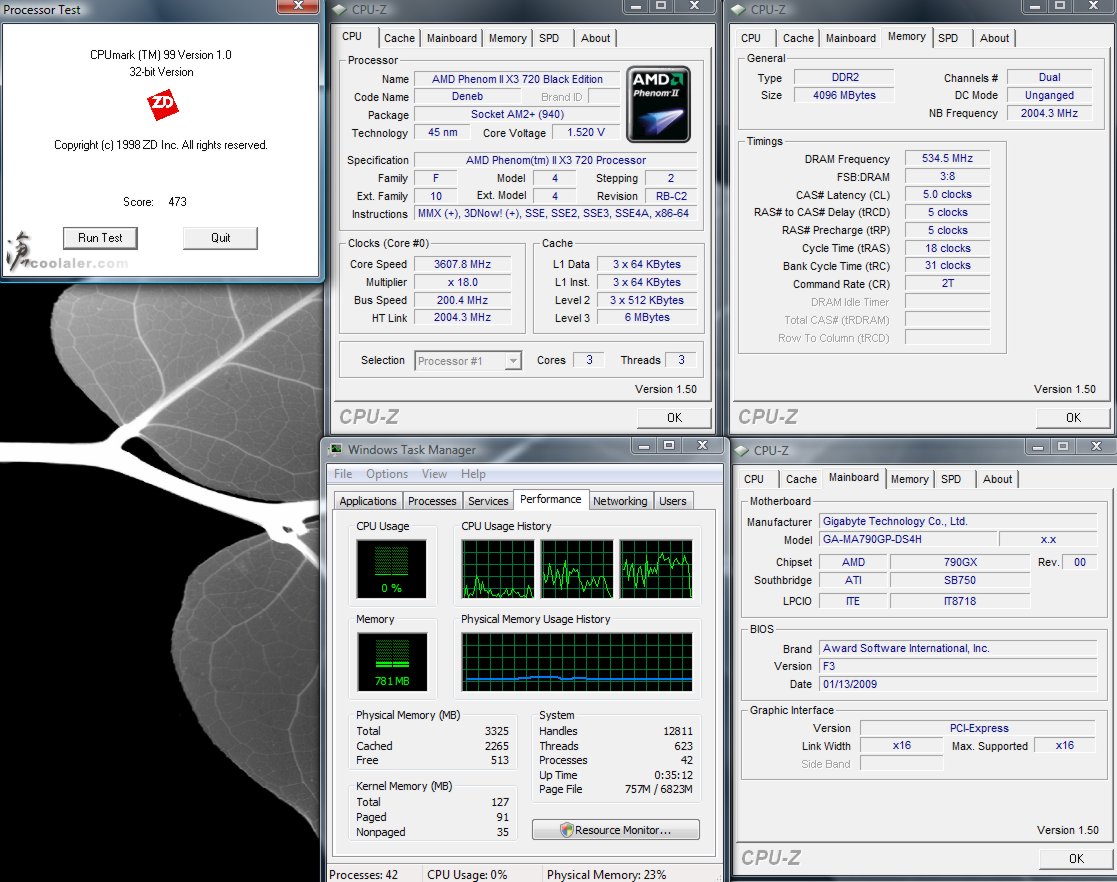Select Mainboard tab in top-left CPU-Z window
This screenshot has height=882, width=1117.
point(452,38)
